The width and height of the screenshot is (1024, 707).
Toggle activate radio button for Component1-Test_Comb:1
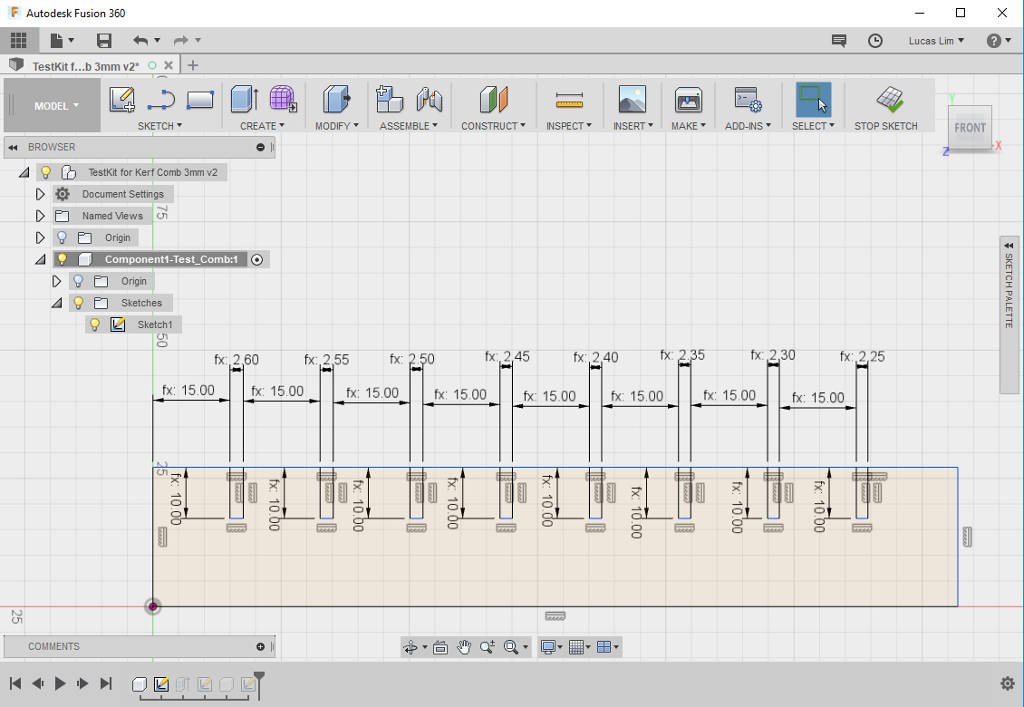(x=257, y=260)
